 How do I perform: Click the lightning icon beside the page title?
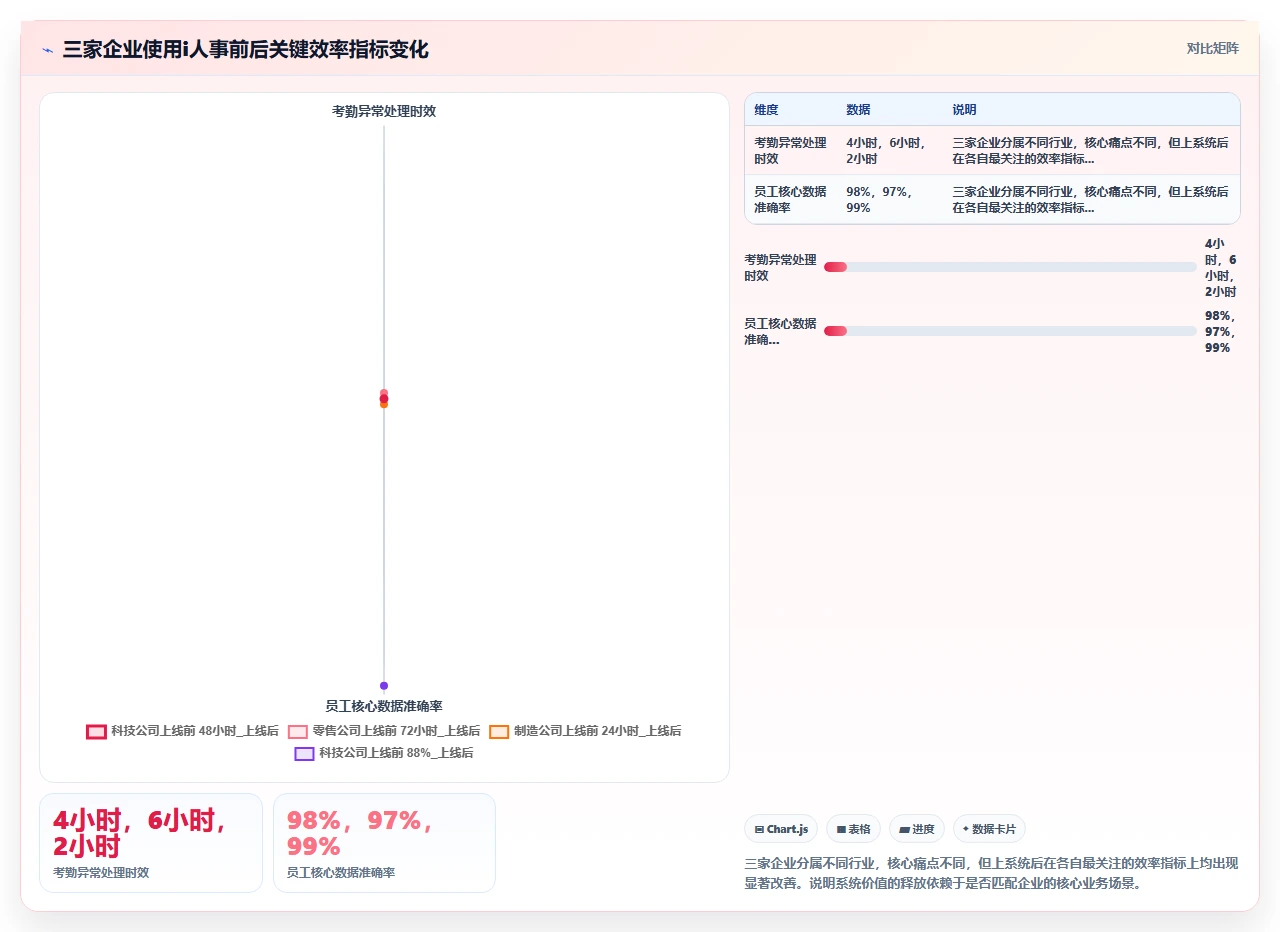tap(48, 49)
